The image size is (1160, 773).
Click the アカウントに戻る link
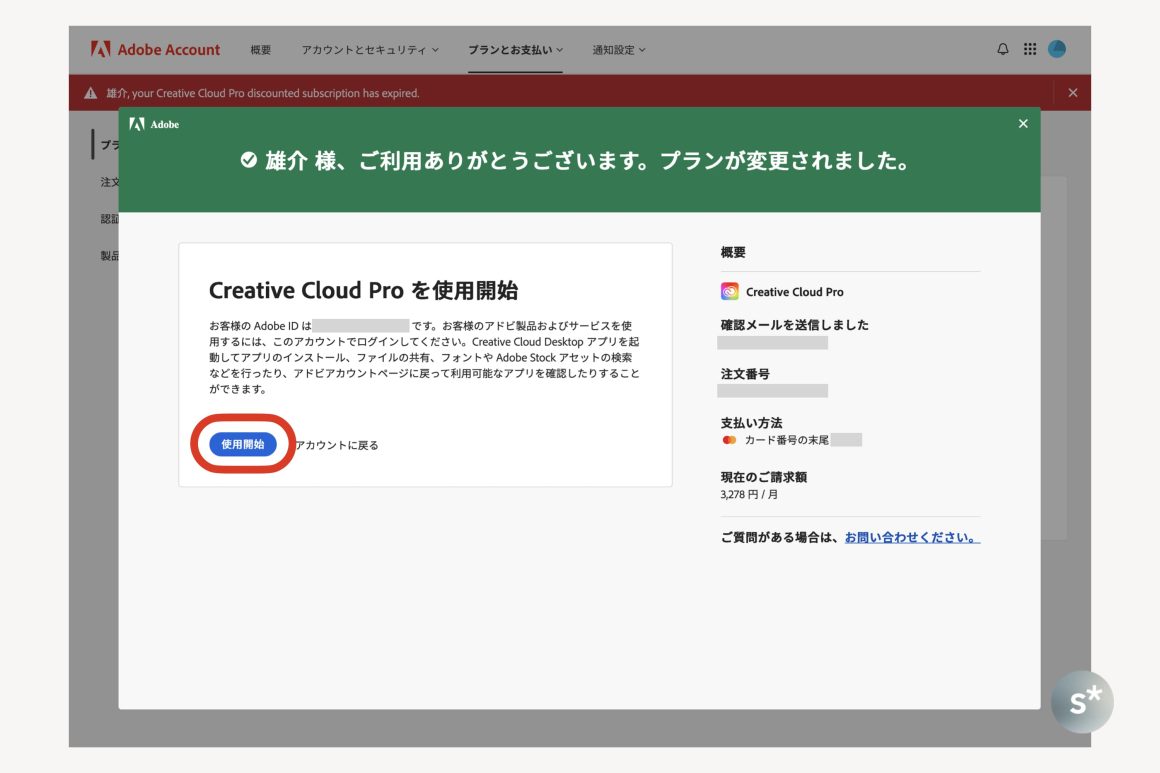coord(337,445)
